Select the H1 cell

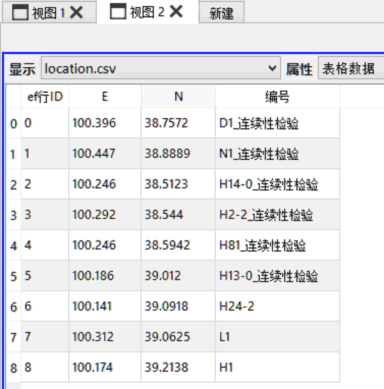pos(277,367)
